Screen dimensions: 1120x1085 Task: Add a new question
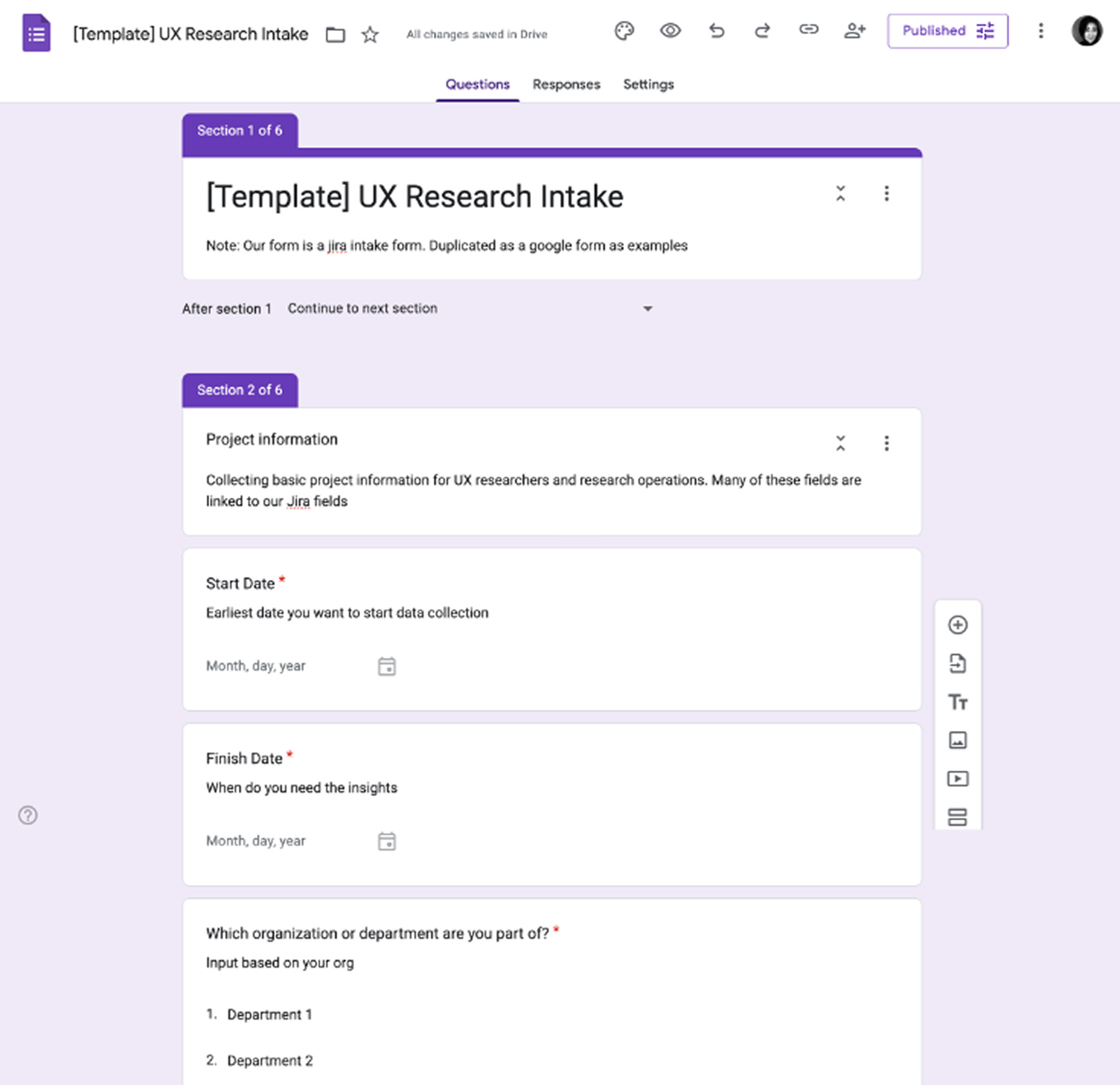pos(959,624)
